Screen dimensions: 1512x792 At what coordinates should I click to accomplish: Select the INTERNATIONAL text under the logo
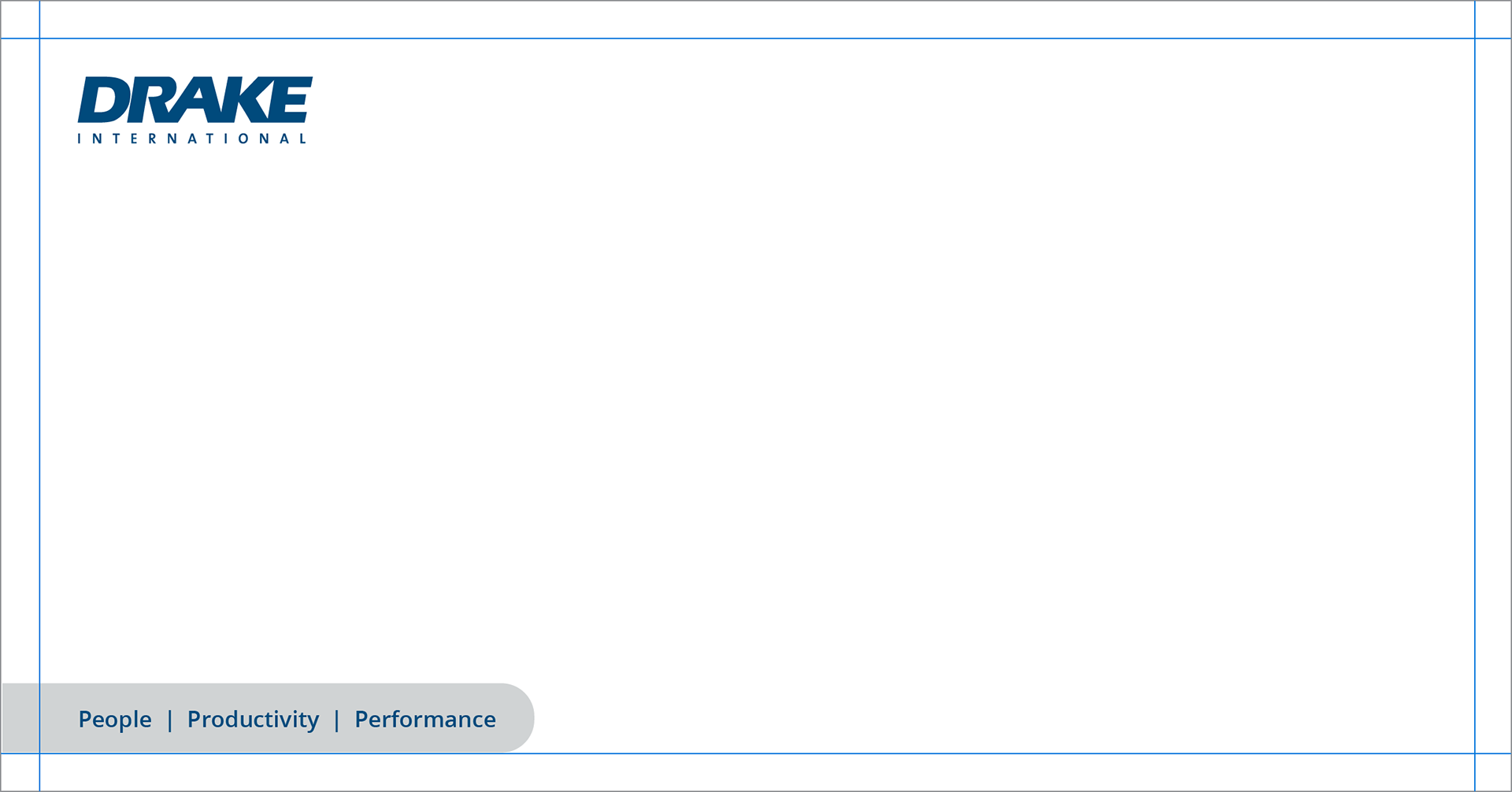coord(192,139)
